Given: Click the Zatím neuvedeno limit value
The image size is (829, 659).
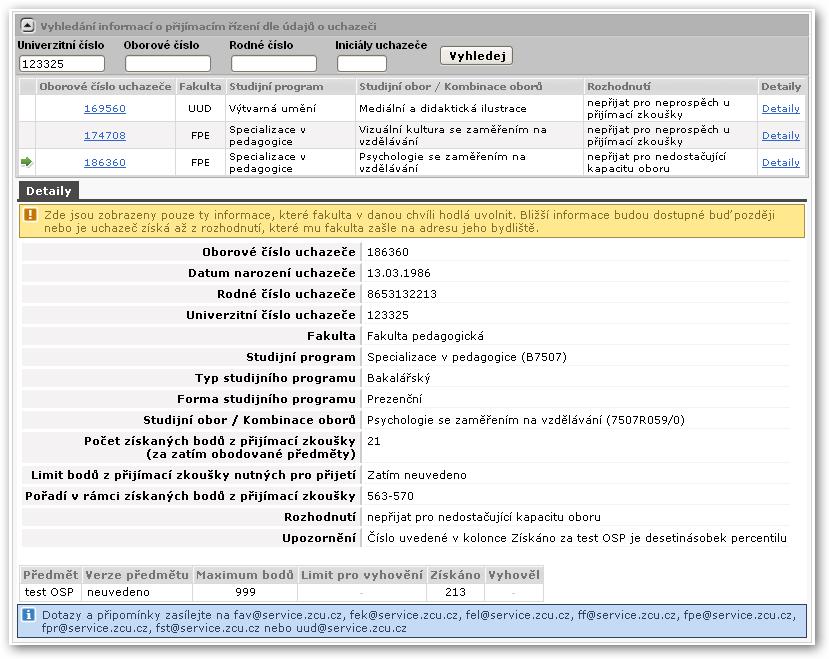Looking at the screenshot, I should tap(417, 475).
